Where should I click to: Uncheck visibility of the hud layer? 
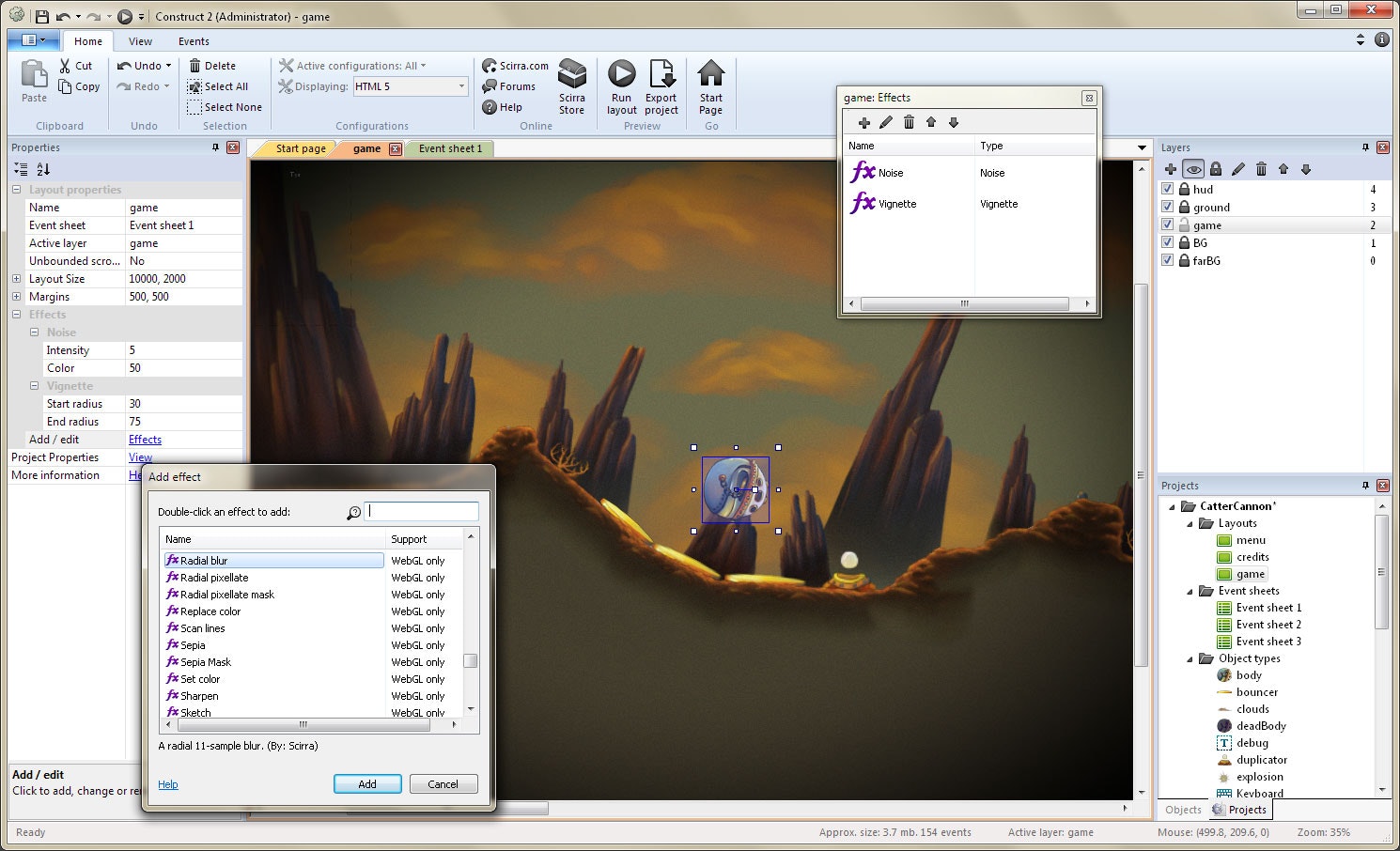point(1167,189)
